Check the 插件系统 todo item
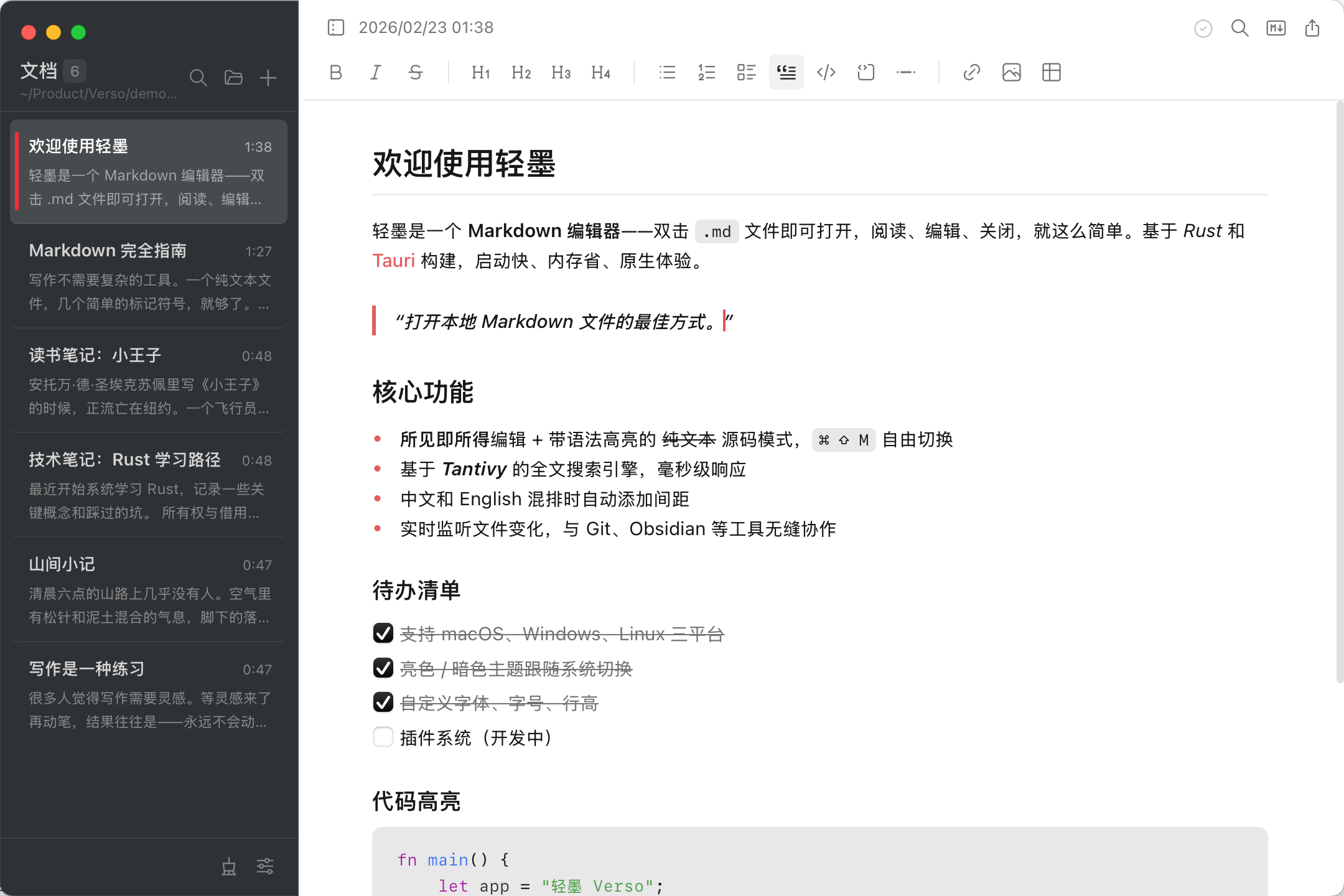1344x896 pixels. pyautogui.click(x=383, y=737)
